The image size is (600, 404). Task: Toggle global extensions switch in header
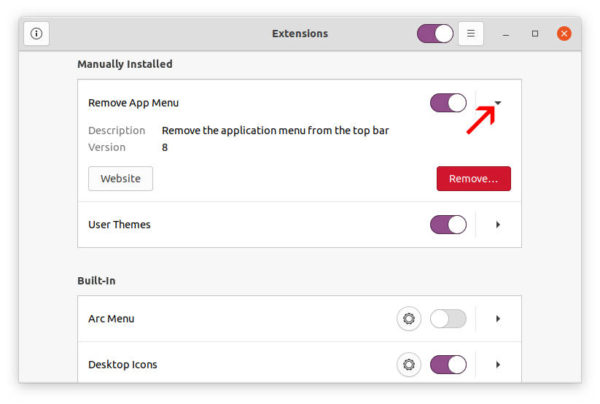click(x=435, y=34)
